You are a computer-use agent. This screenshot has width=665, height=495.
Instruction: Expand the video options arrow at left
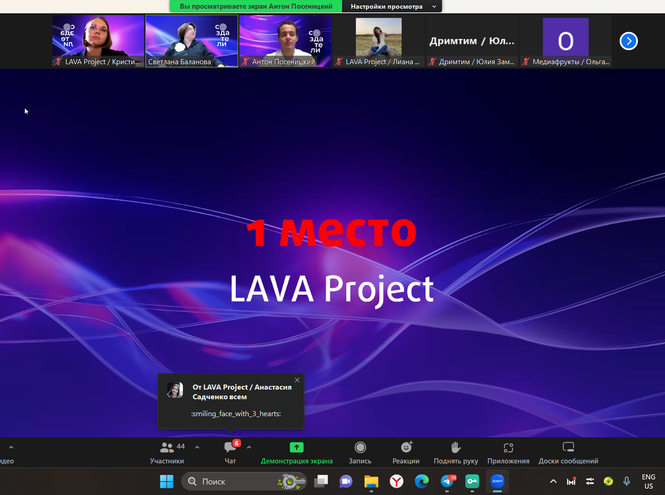[11, 447]
